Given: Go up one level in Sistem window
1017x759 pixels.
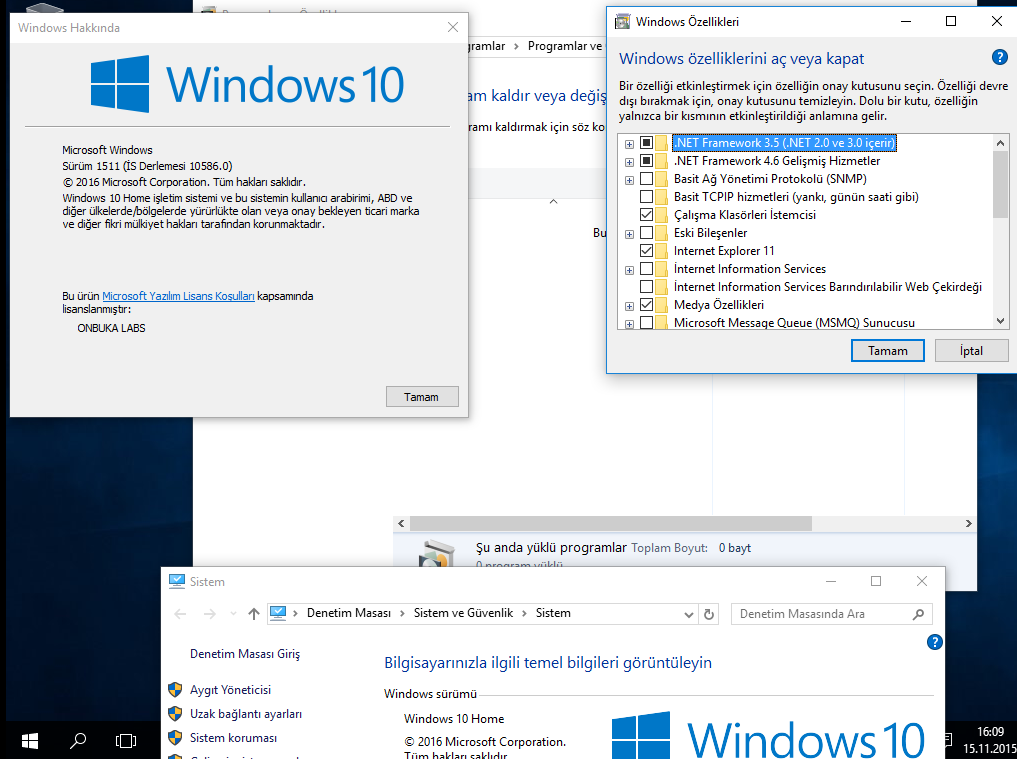Looking at the screenshot, I should [254, 614].
